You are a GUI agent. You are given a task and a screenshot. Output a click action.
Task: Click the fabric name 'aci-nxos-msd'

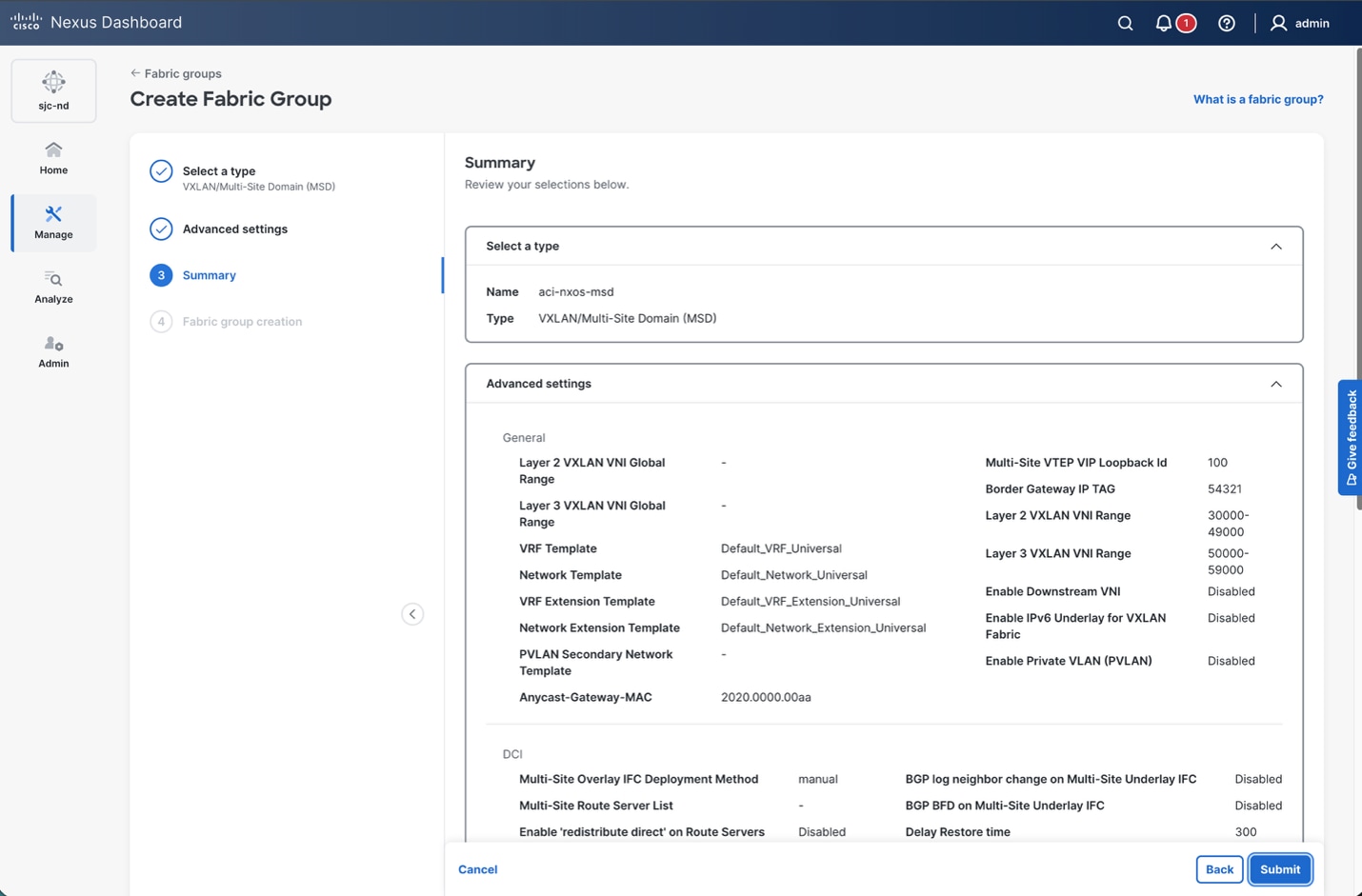tap(576, 292)
